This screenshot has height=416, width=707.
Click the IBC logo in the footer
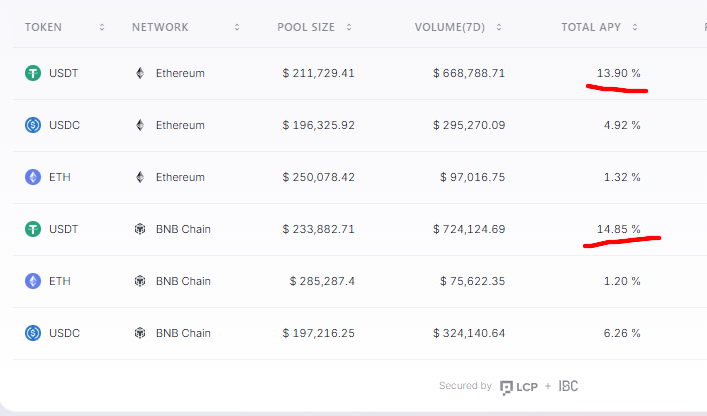click(x=568, y=386)
